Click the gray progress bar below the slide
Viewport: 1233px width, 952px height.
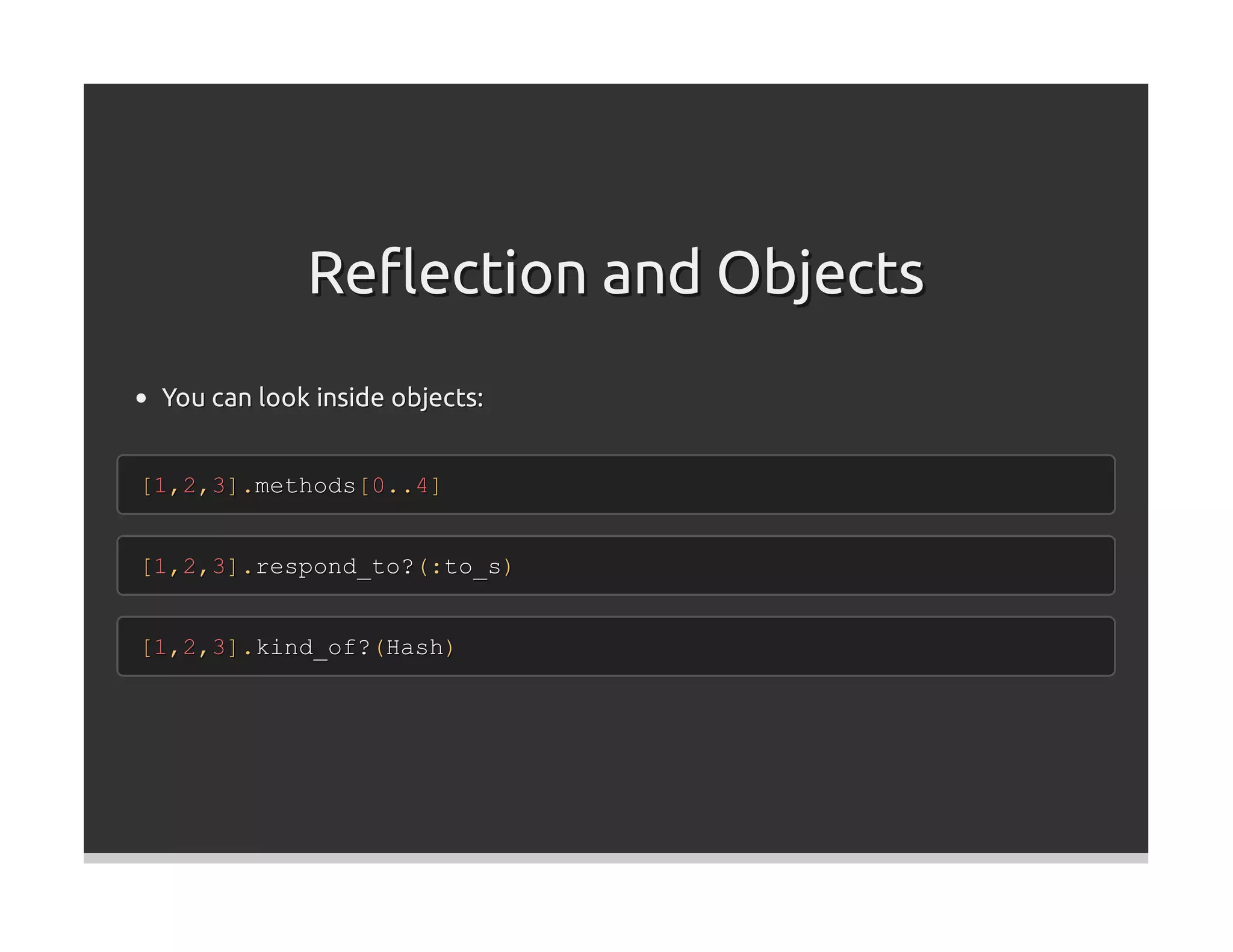[616, 858]
